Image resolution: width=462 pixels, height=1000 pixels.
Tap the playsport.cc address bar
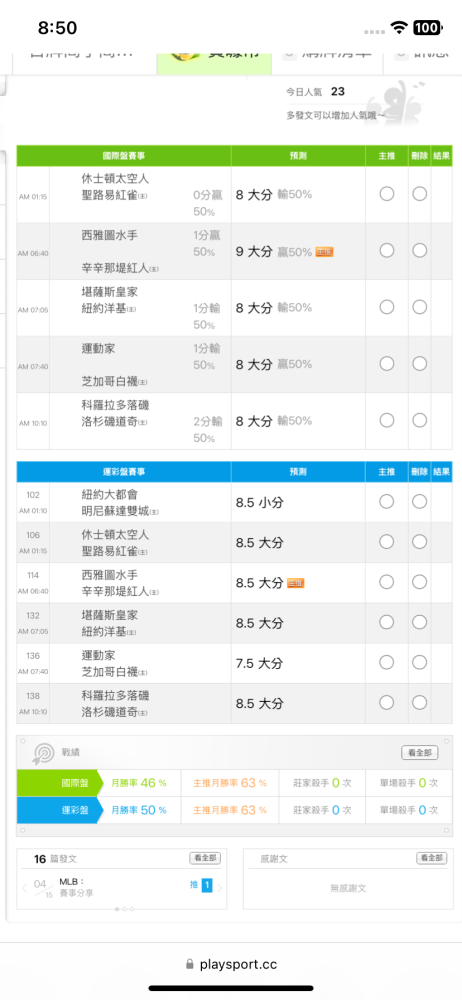tap(231, 964)
